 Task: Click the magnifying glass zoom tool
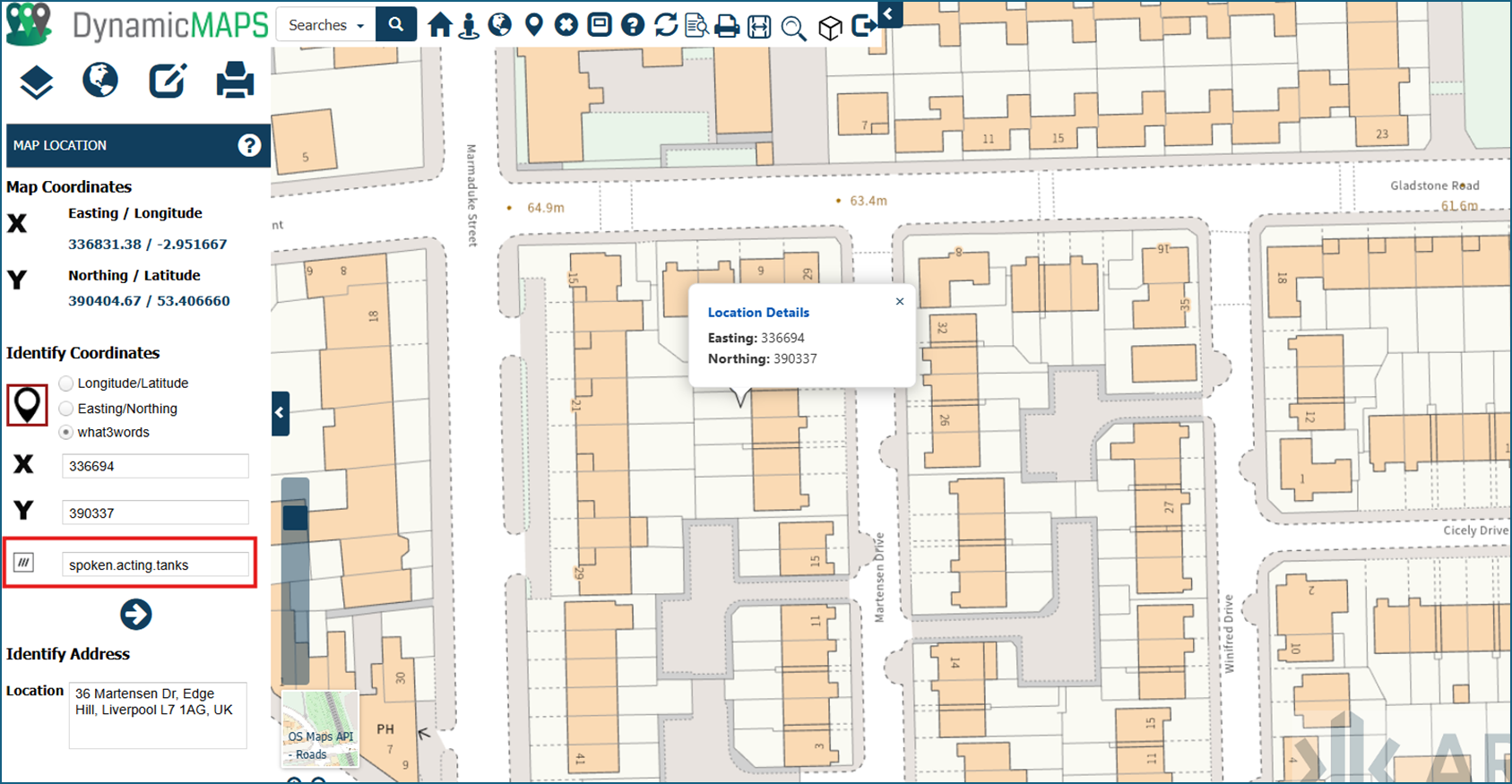click(x=793, y=28)
